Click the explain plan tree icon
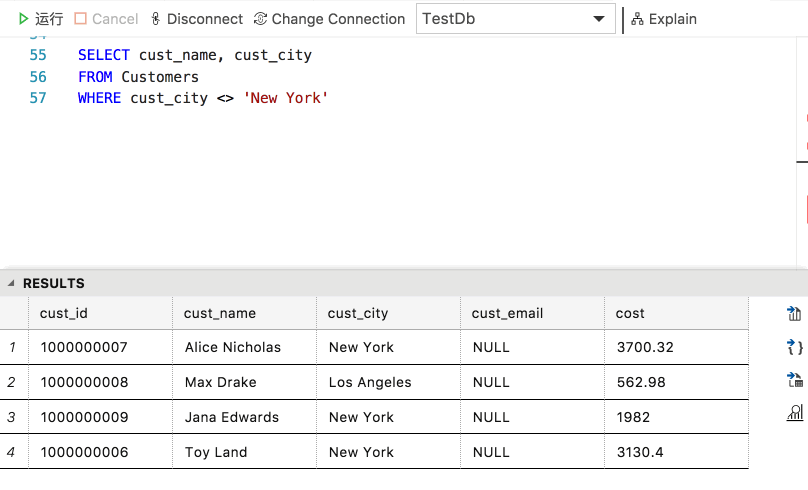The image size is (808, 490). (x=637, y=19)
